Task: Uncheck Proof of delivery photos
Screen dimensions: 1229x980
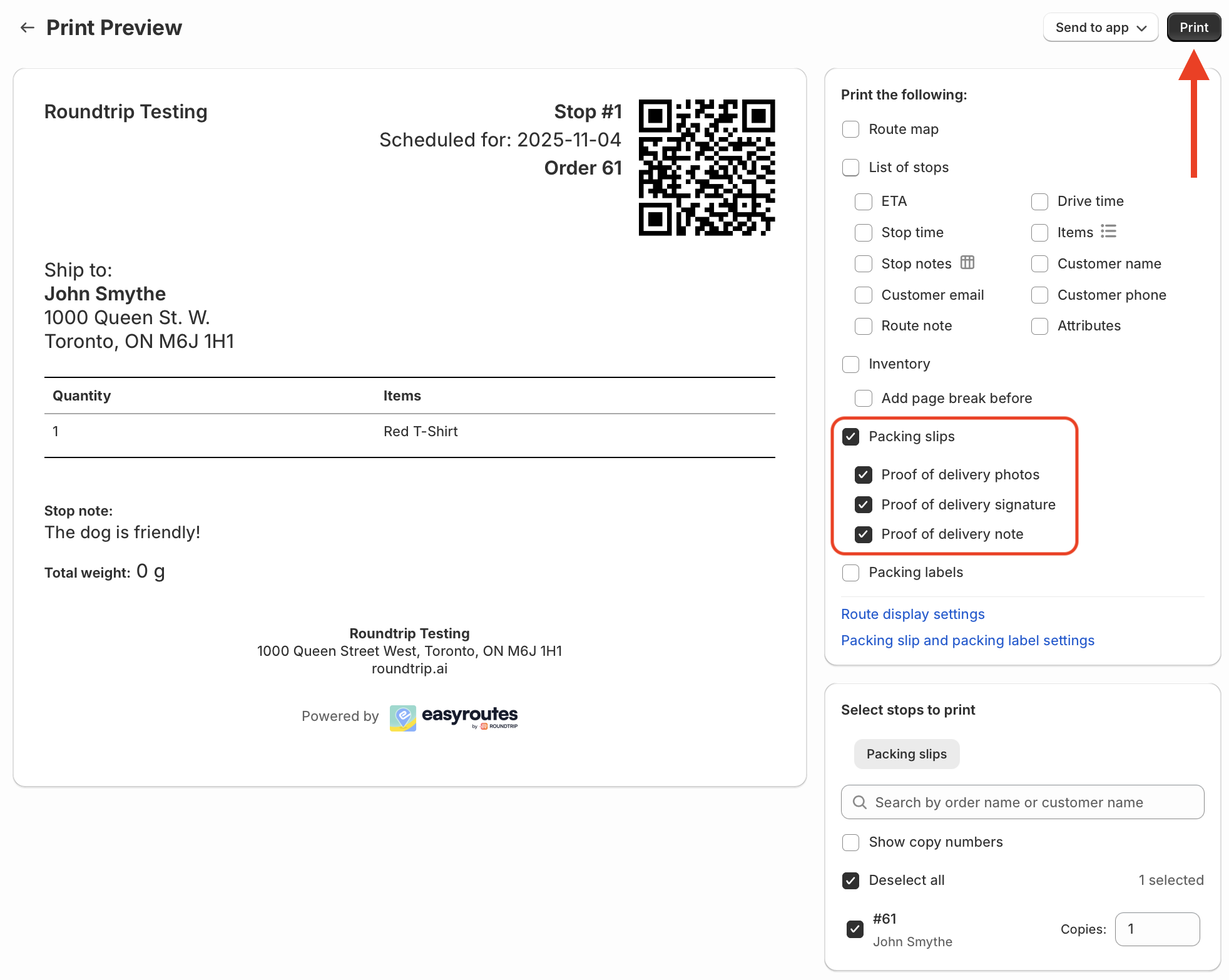Action: point(863,475)
